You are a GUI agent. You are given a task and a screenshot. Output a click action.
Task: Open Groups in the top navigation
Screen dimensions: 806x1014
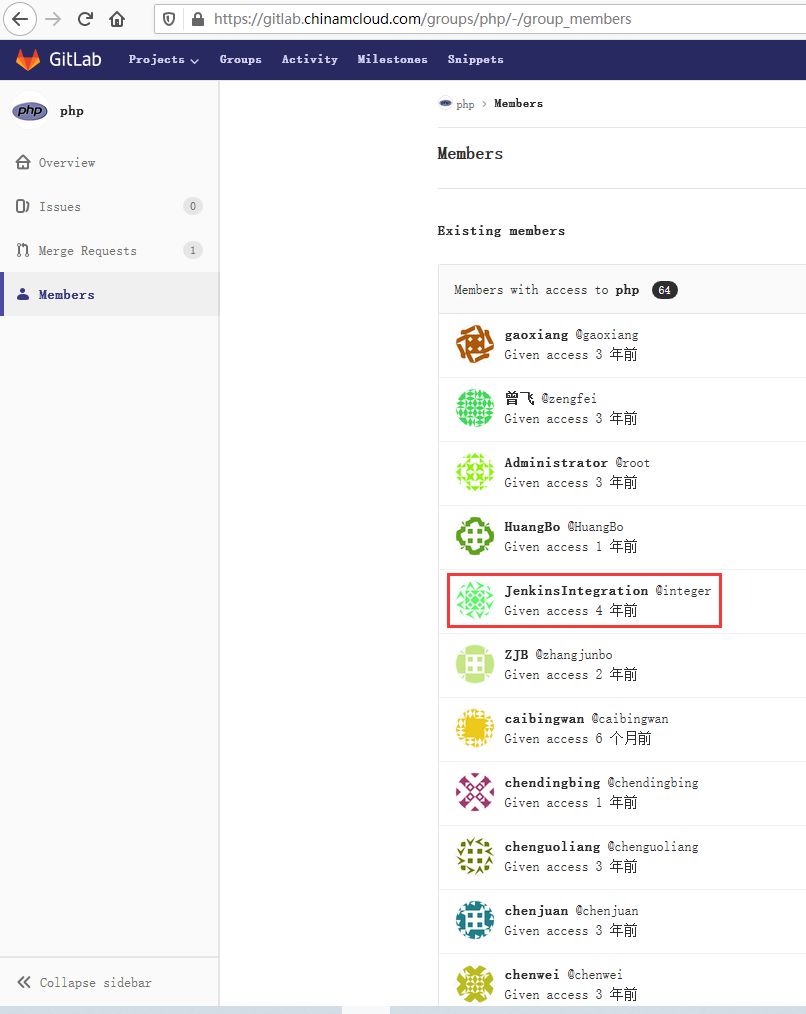click(x=241, y=59)
